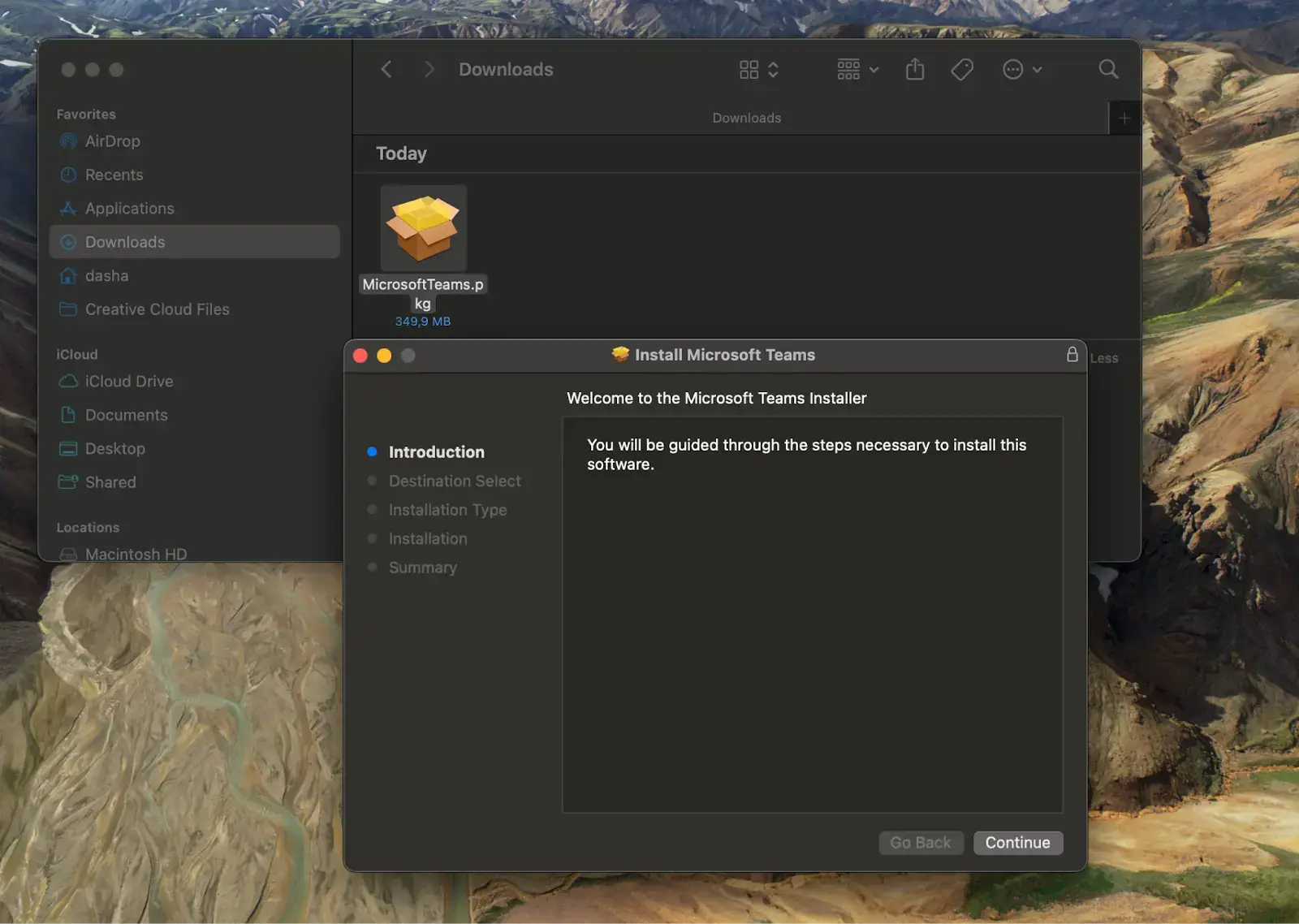The height and width of the screenshot is (924, 1299).
Task: Click Continue in the Teams installer
Action: click(x=1017, y=843)
